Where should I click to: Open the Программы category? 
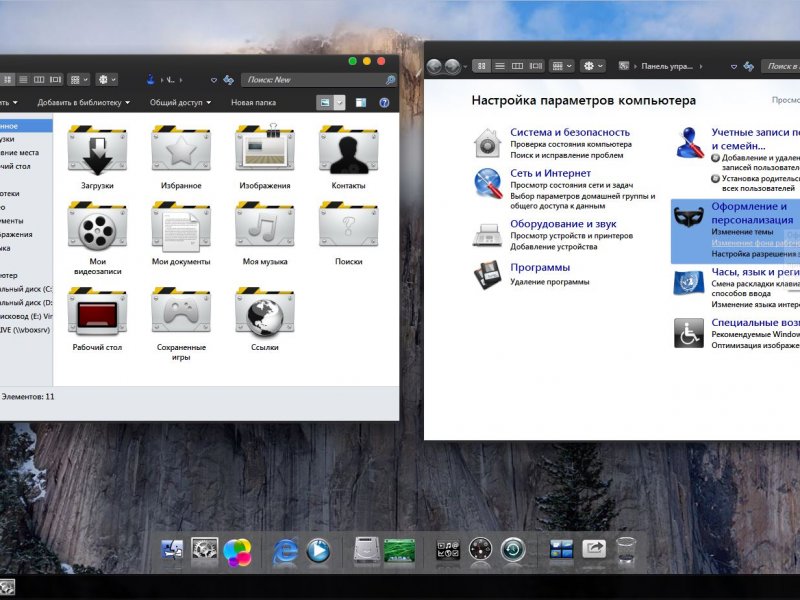pyautogui.click(x=540, y=267)
